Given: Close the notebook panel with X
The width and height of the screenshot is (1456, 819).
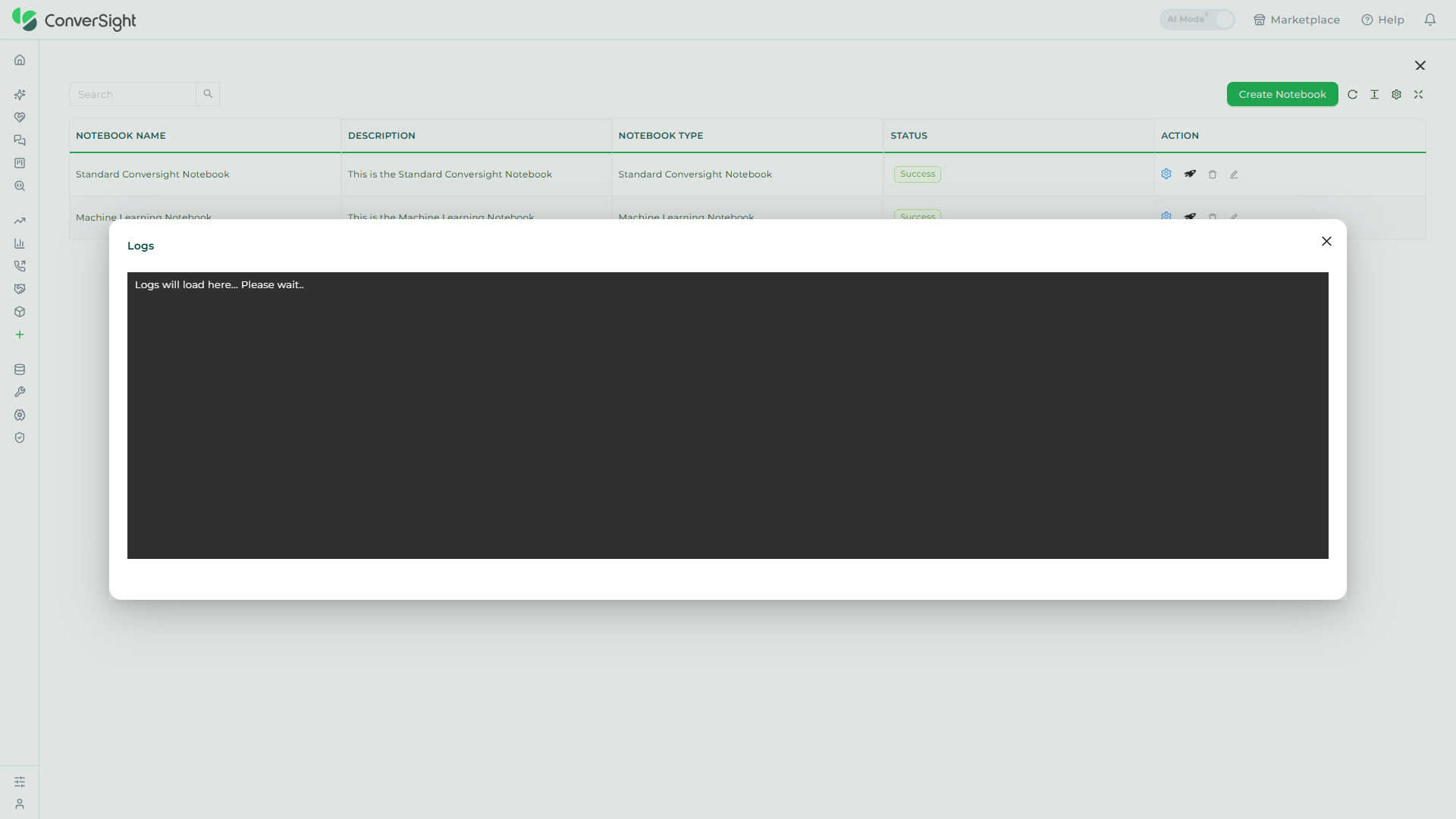Looking at the screenshot, I should pos(1420,65).
